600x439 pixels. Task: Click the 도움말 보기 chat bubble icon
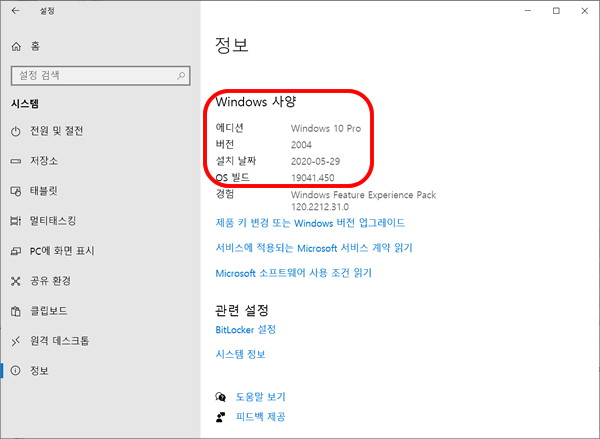point(221,397)
